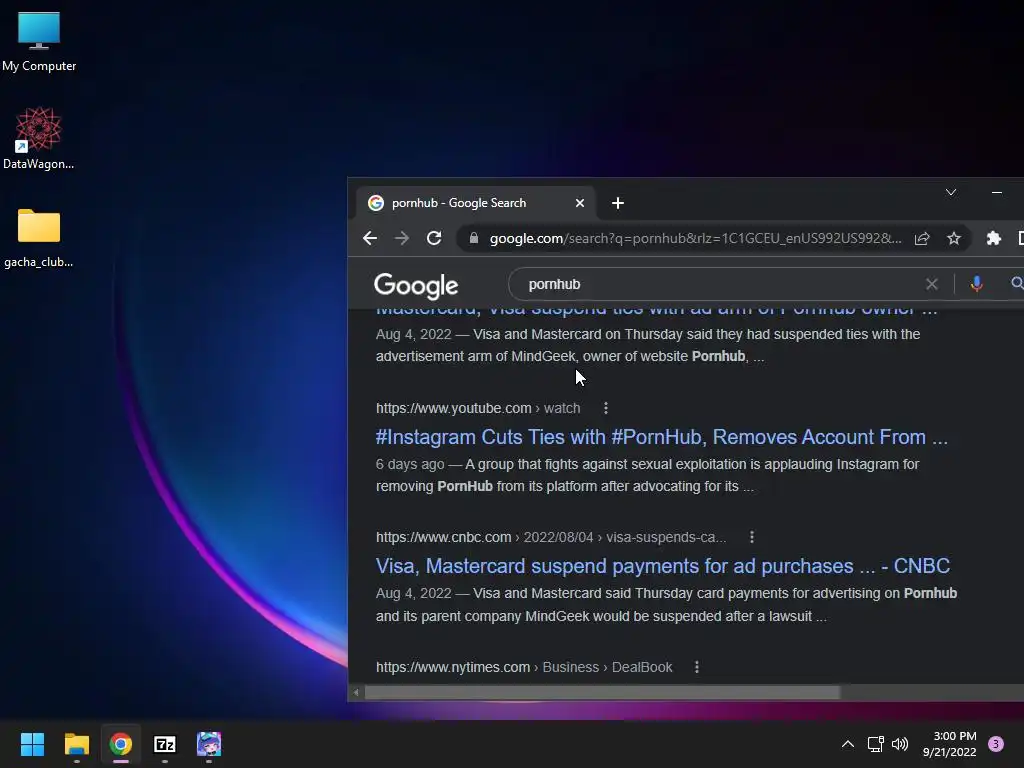The image size is (1024, 768).
Task: Click the Chrome forward arrow
Action: click(402, 238)
